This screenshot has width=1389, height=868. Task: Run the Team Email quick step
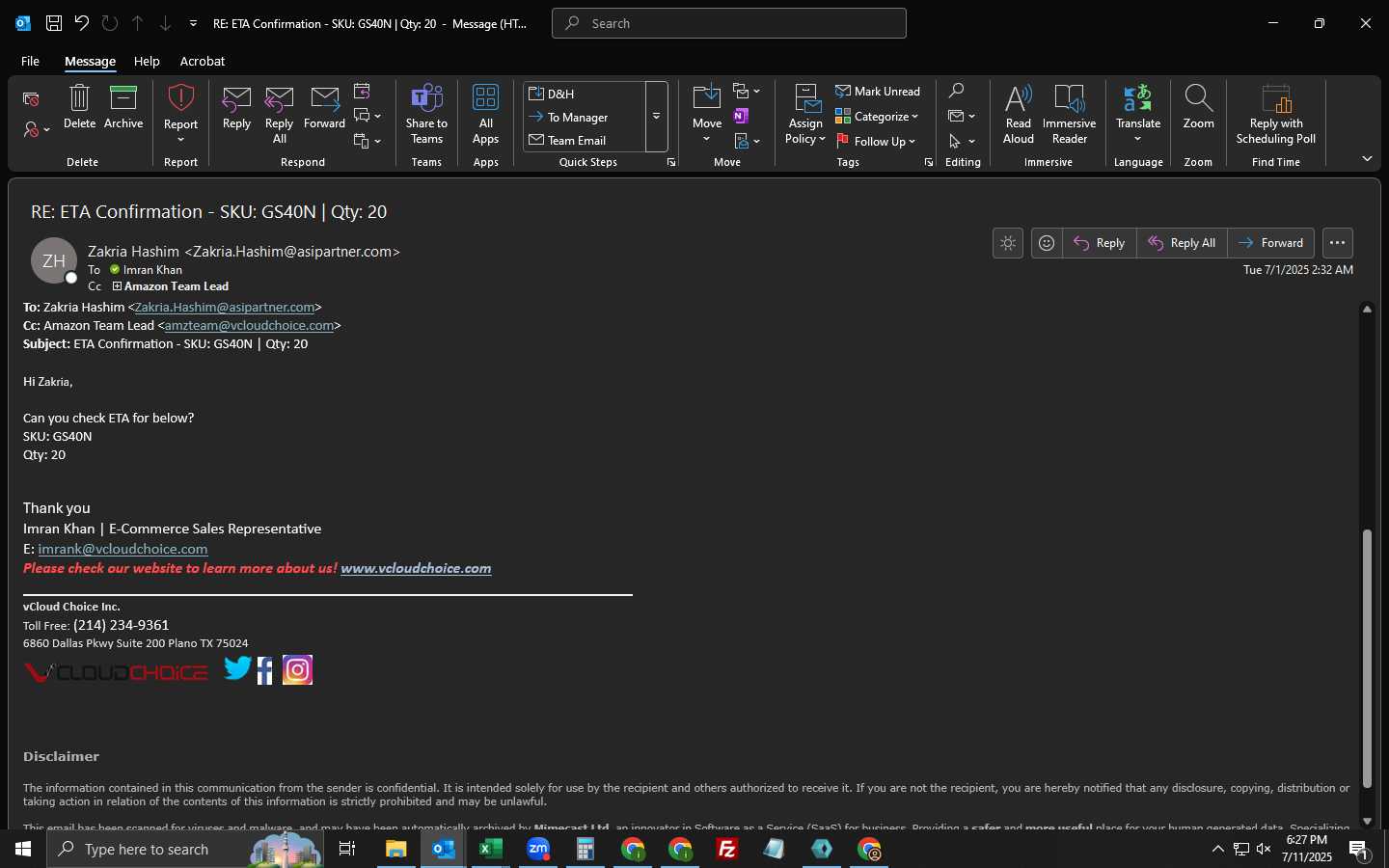[x=585, y=140]
